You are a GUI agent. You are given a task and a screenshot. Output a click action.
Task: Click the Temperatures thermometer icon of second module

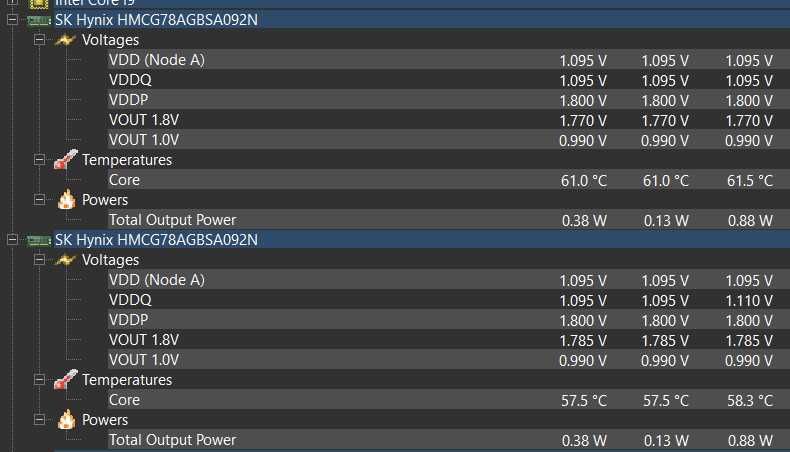[66, 379]
